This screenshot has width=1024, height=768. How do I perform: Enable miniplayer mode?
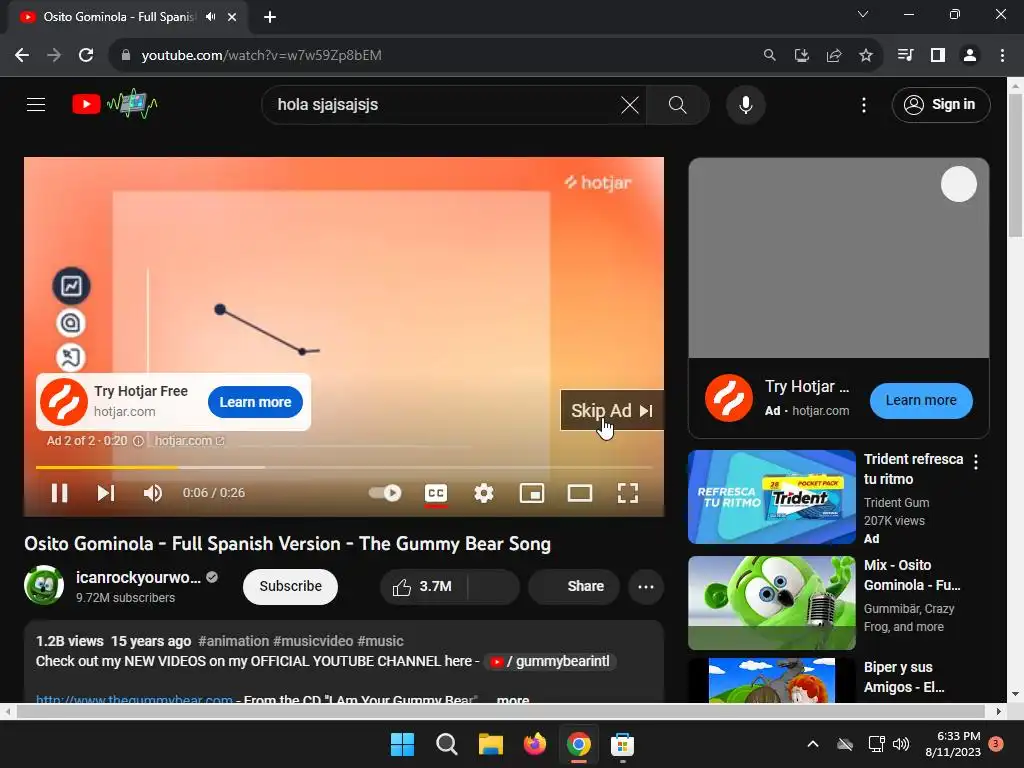(x=532, y=493)
